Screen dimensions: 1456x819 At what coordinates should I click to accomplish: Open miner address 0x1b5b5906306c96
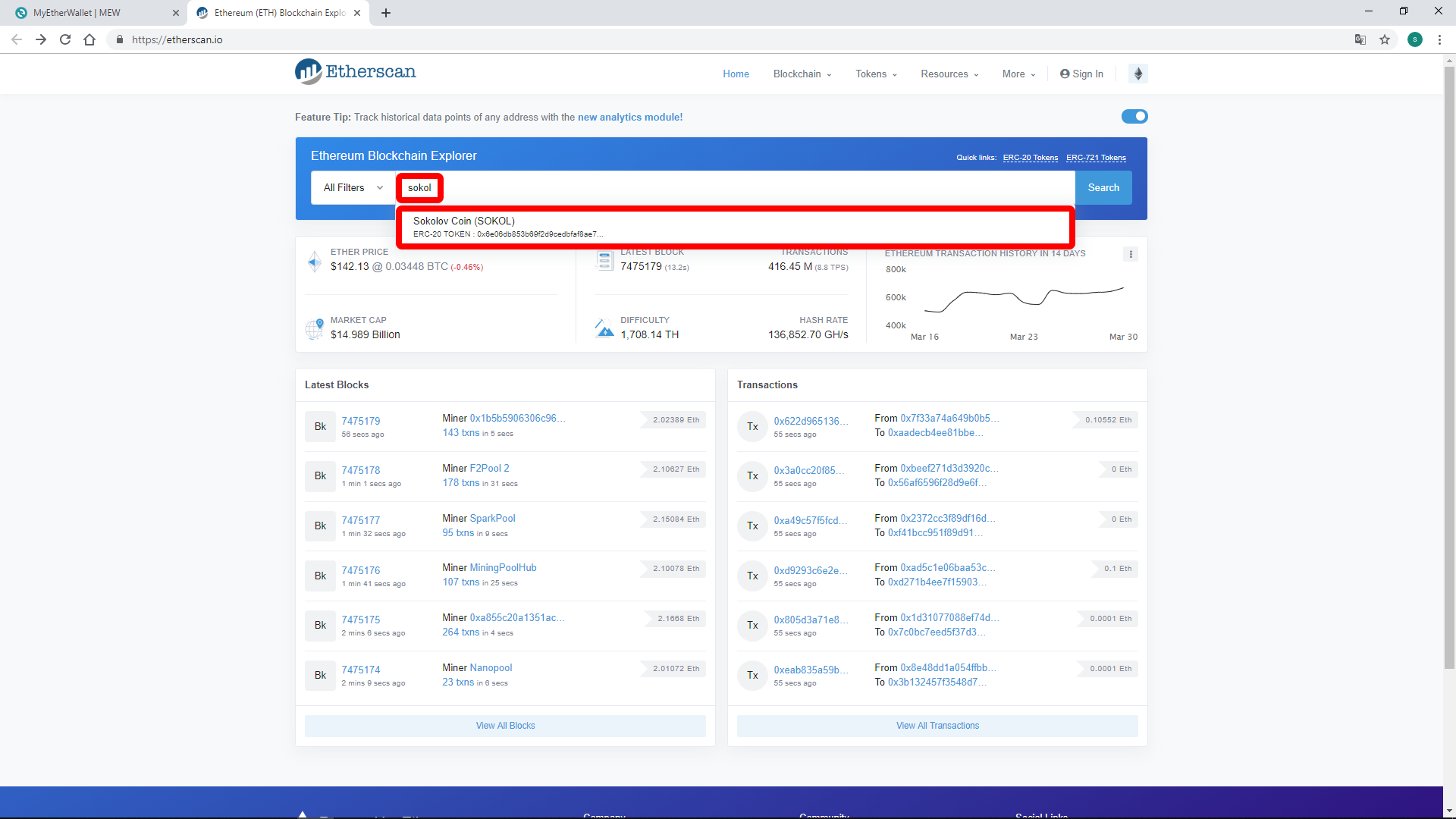point(517,419)
